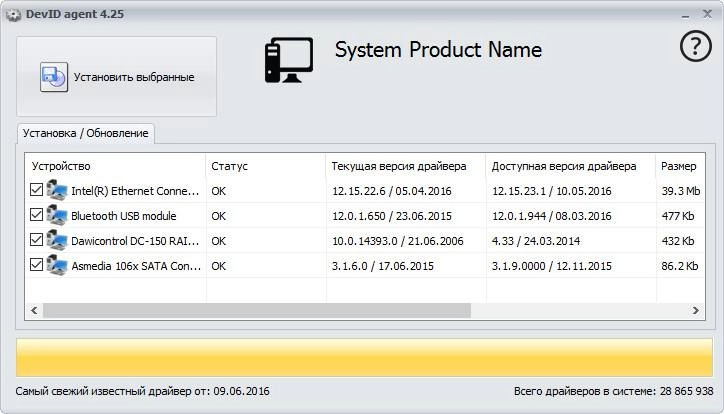Click the OK status for Intel Ethernet row
Viewport: 724px width, 414px height.
(x=219, y=191)
